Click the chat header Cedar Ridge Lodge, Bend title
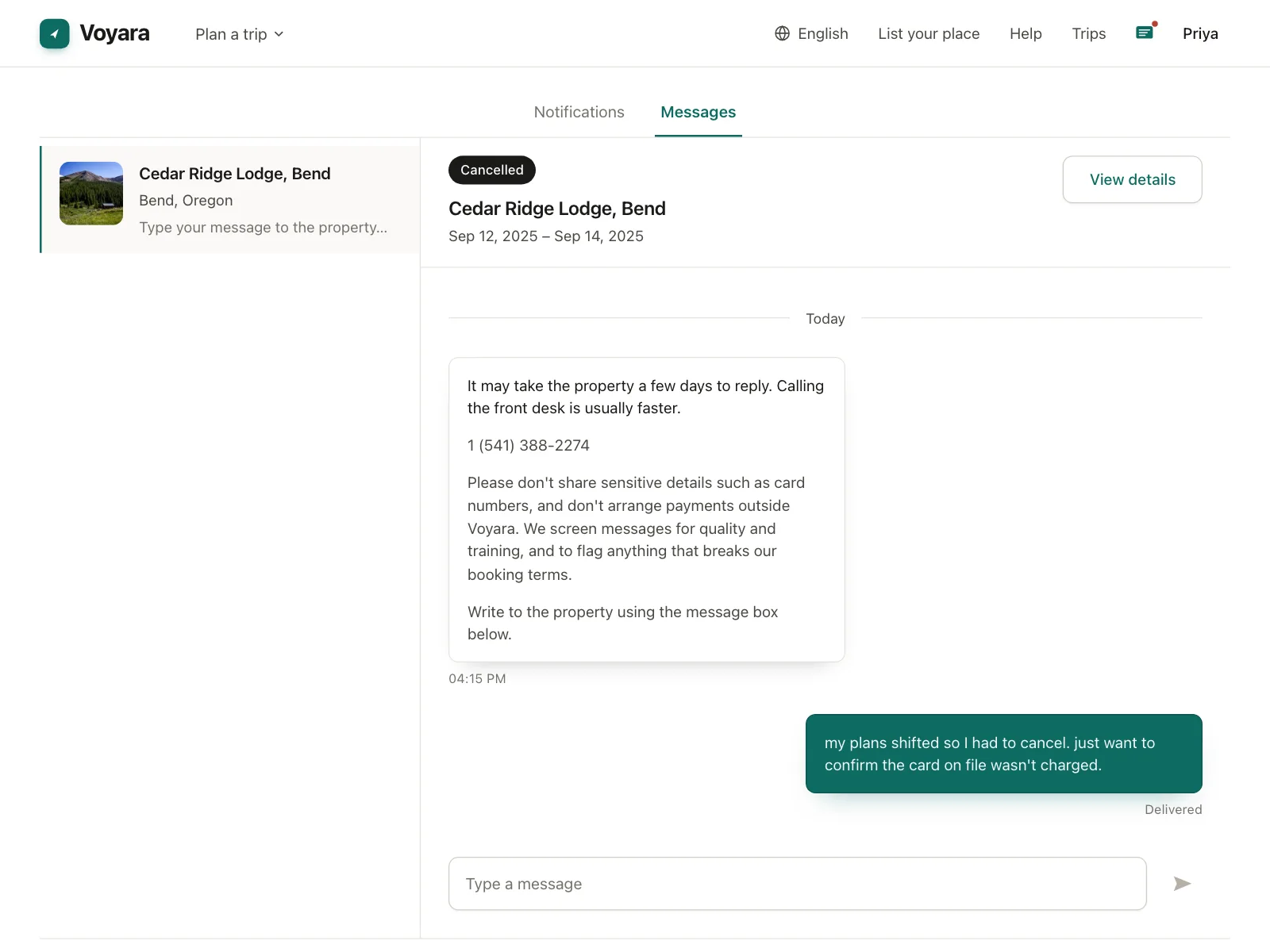The width and height of the screenshot is (1270, 952). 557,209
